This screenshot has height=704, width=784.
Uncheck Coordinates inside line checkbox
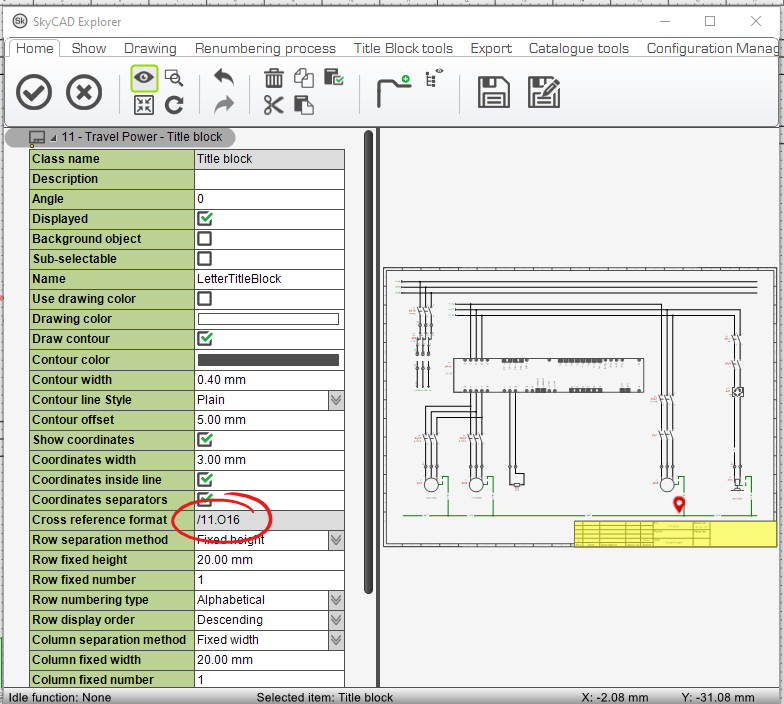204,480
